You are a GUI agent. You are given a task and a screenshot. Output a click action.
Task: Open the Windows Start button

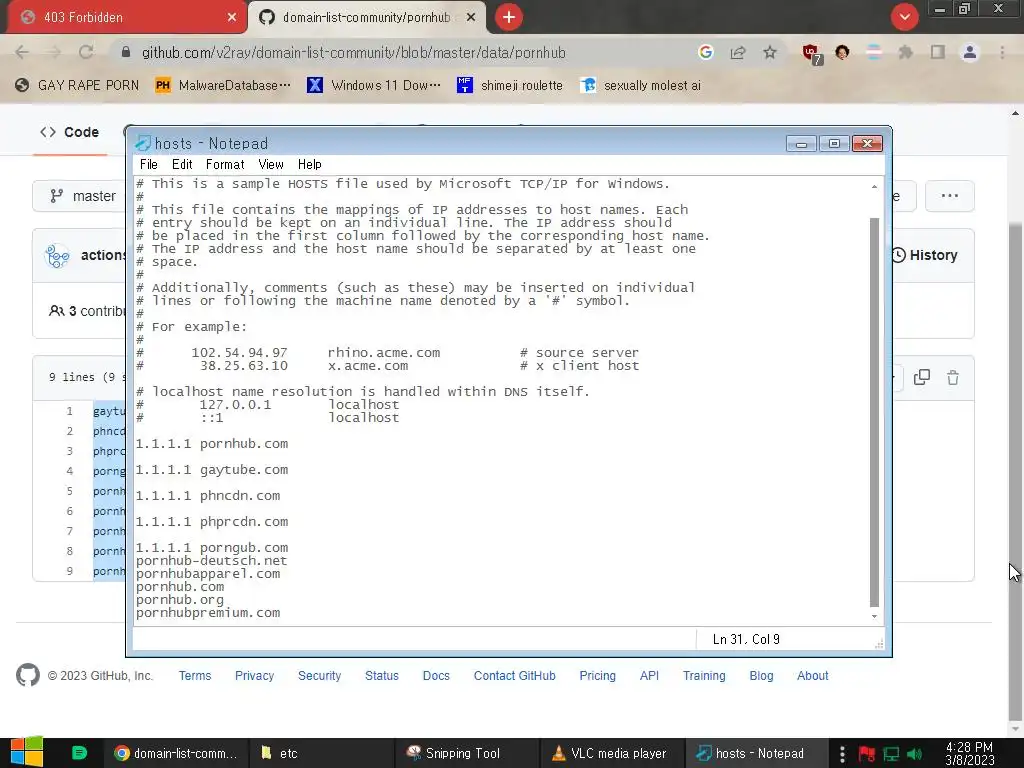(27, 753)
